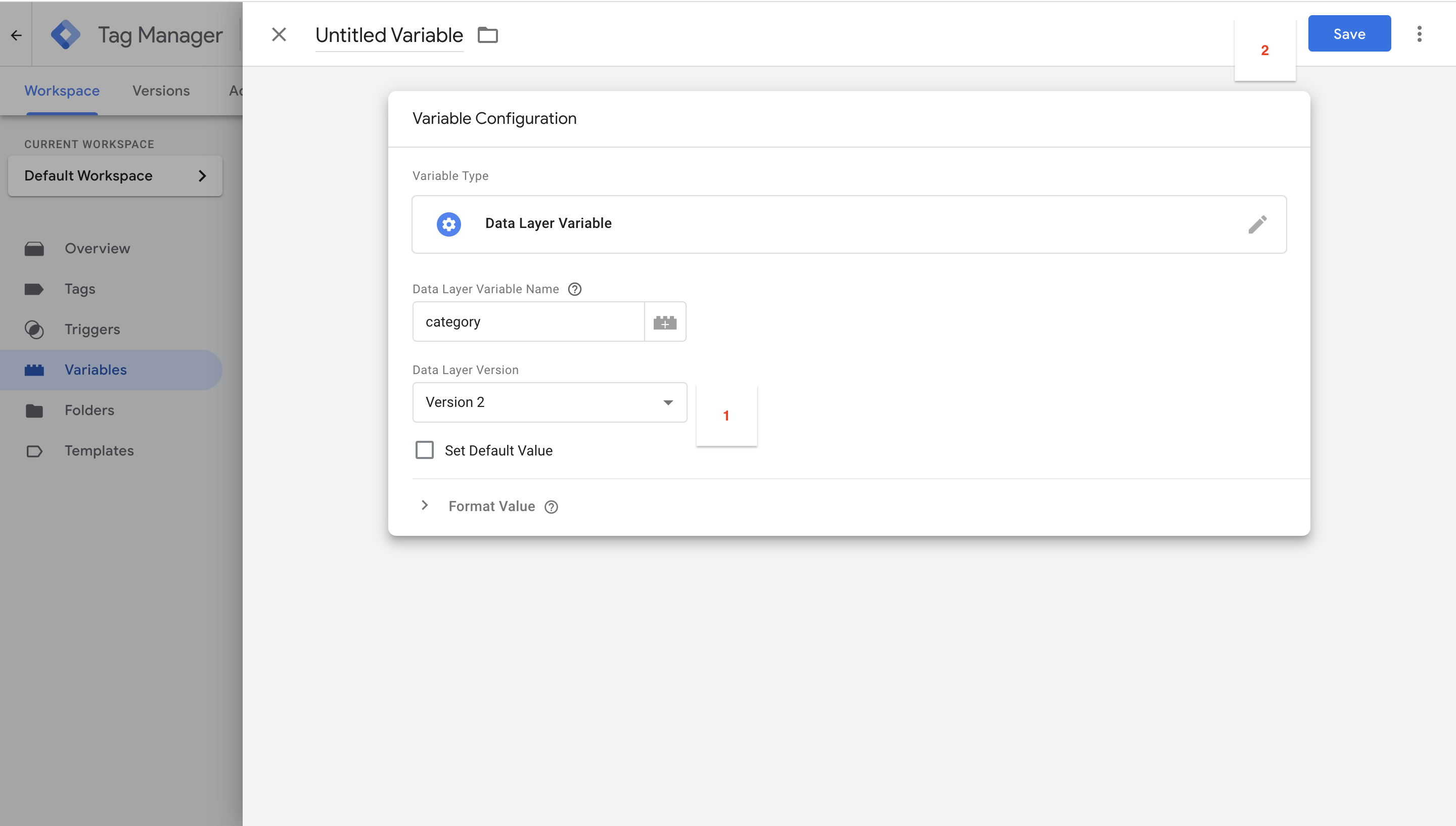This screenshot has height=826, width=1456.
Task: Save the variable
Action: click(x=1349, y=34)
